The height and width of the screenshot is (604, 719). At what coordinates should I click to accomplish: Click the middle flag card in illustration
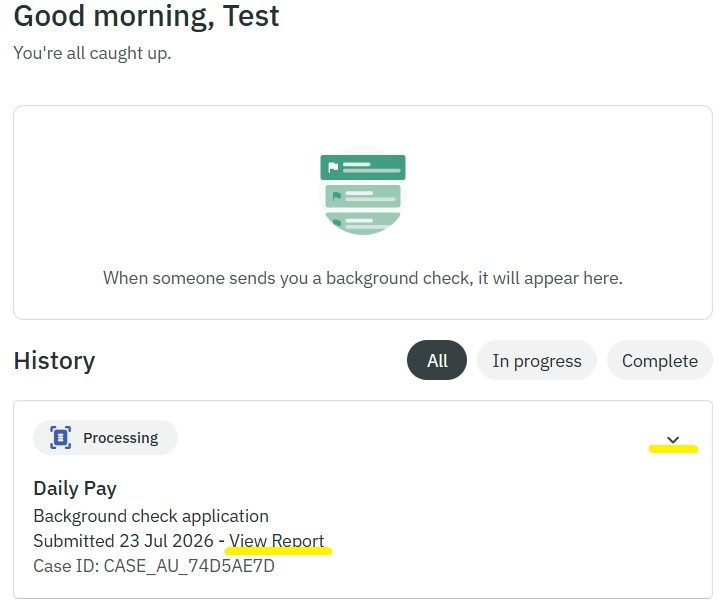point(363,196)
